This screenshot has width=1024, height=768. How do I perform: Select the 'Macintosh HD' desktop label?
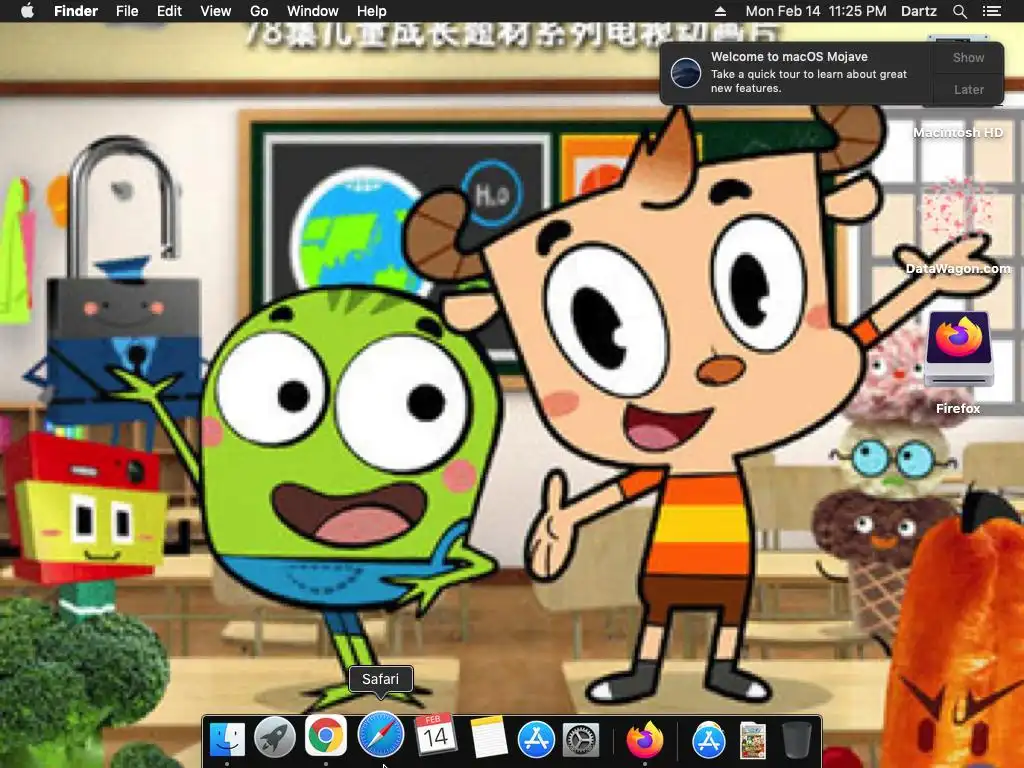click(x=957, y=133)
